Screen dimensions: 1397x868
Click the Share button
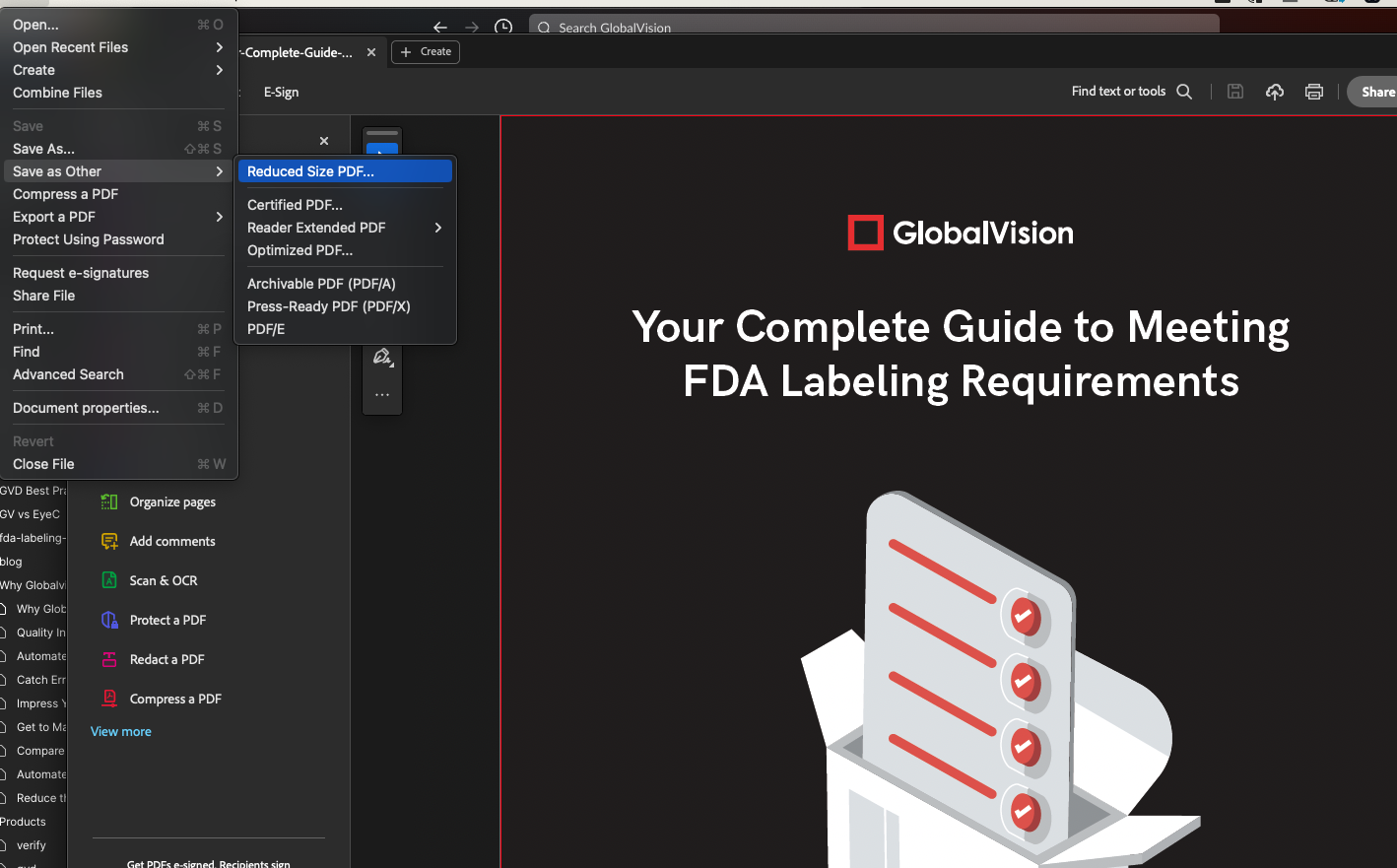point(1376,92)
